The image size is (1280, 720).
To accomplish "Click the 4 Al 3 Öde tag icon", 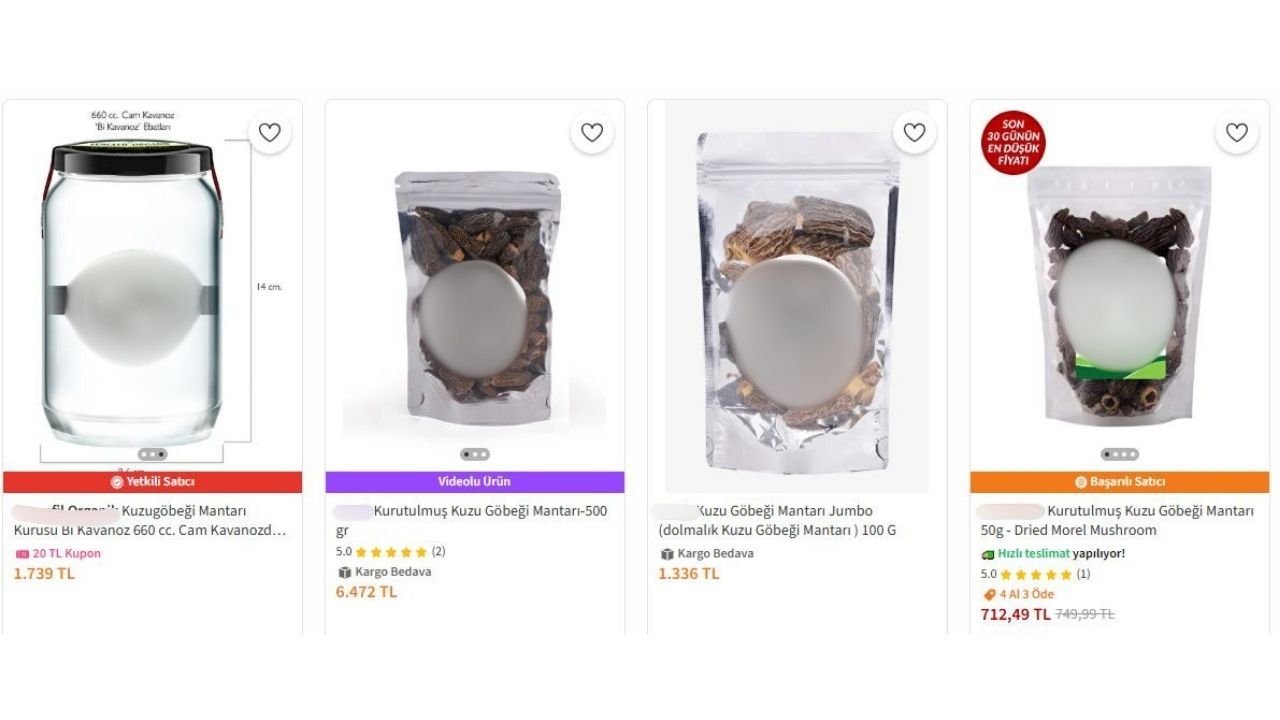I will click(989, 594).
